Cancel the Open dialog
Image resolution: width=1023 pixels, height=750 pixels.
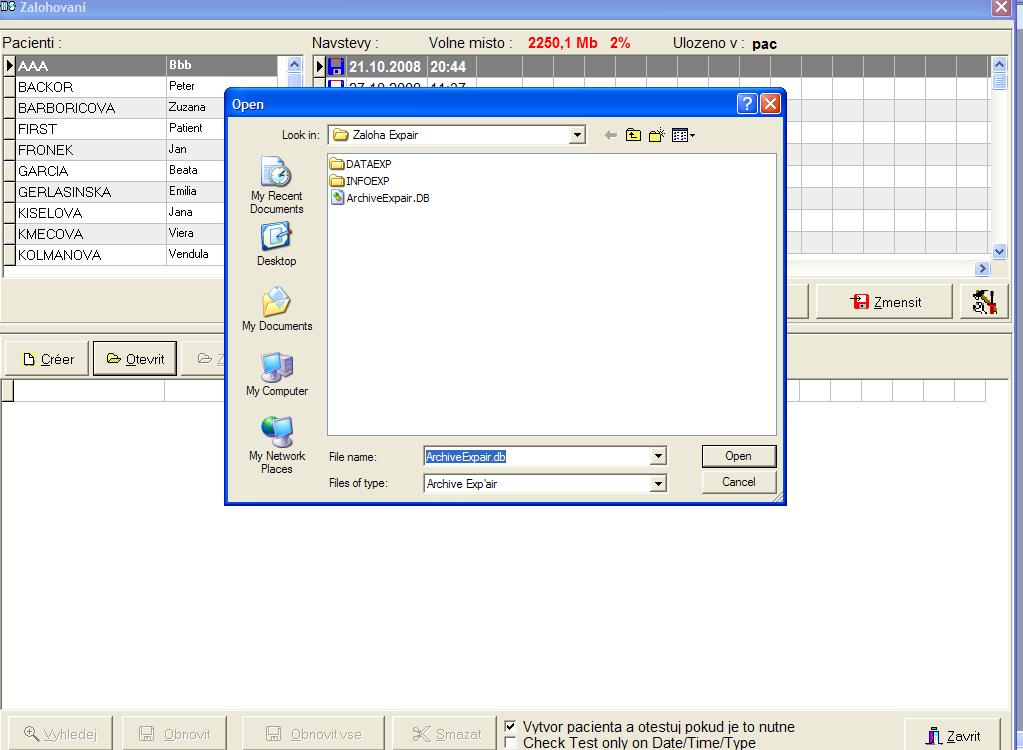point(739,482)
